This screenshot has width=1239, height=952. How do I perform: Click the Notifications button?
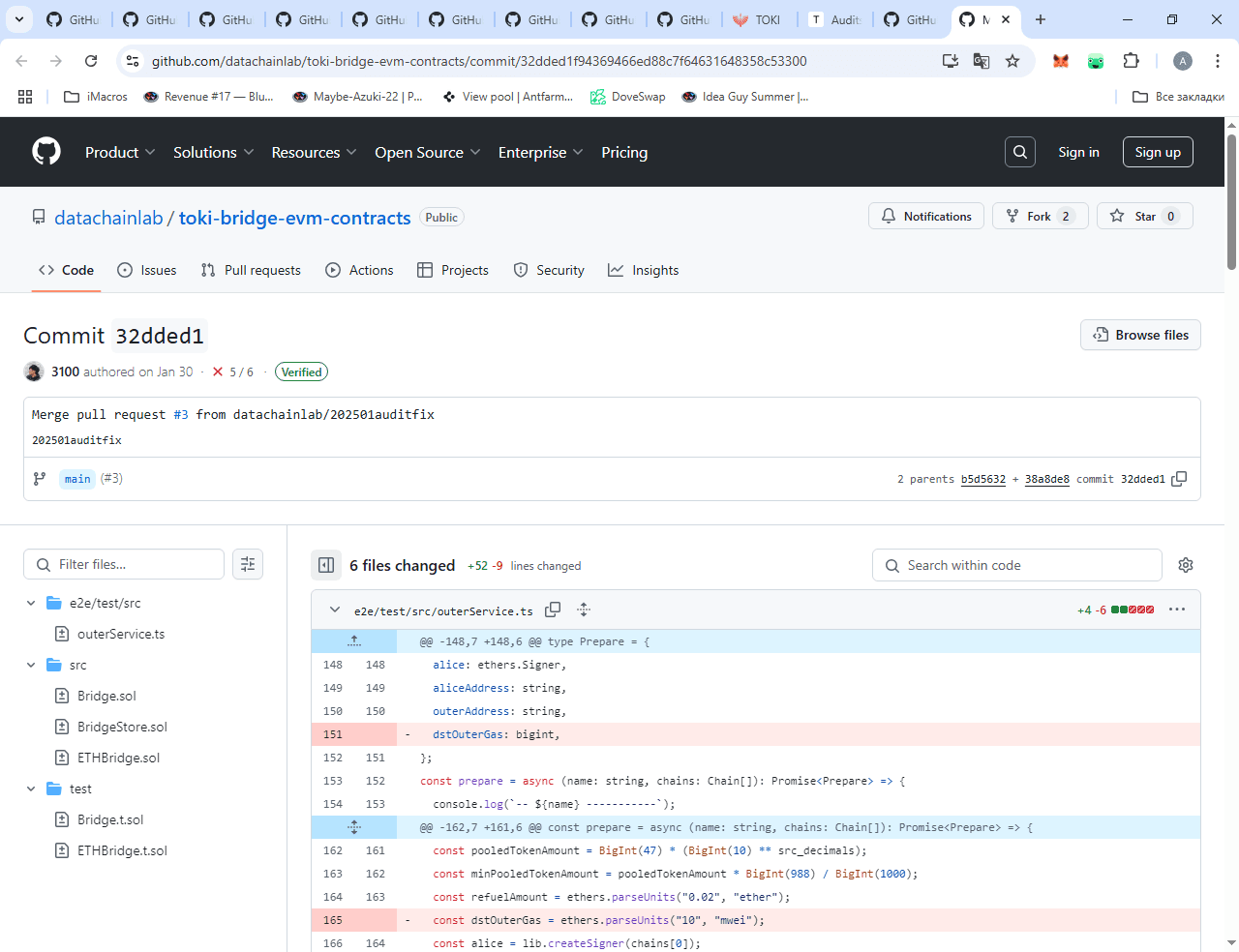point(926,216)
